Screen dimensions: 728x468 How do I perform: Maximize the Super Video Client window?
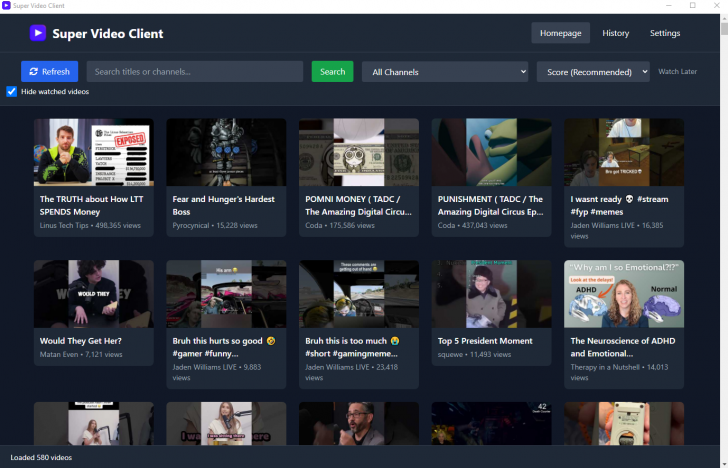coord(692,6)
